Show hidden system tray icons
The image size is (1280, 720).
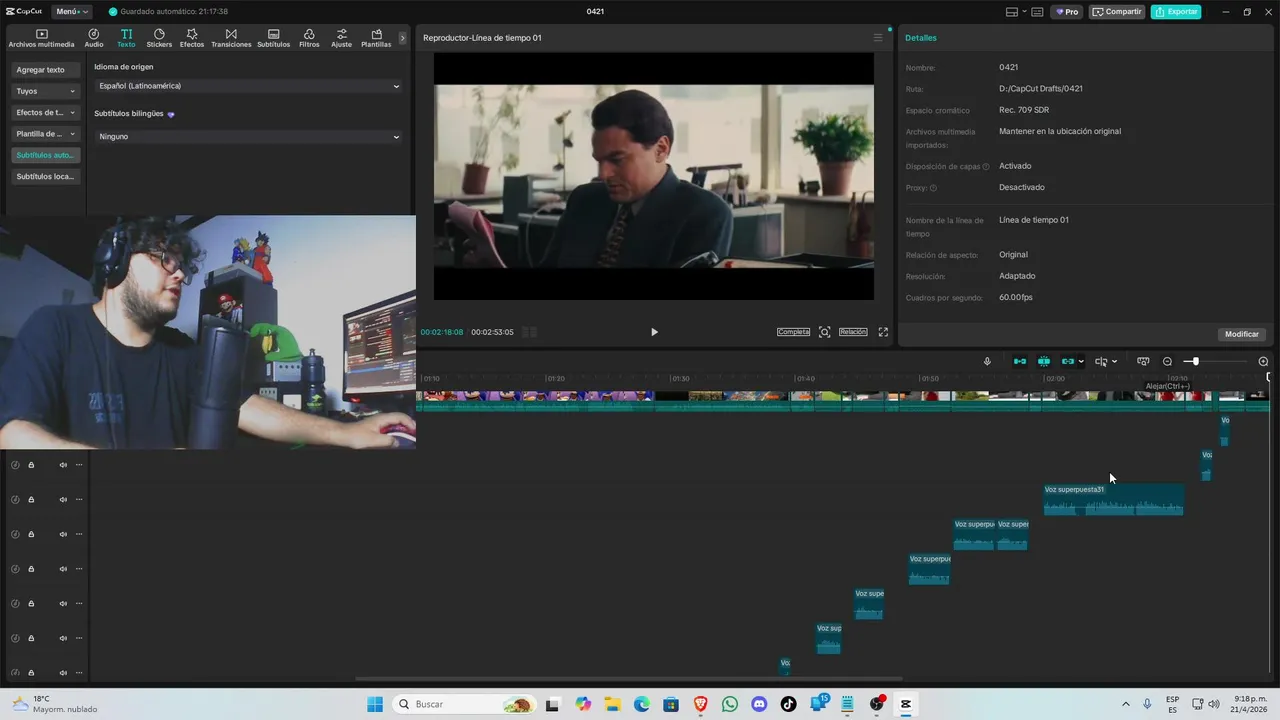(1126, 704)
